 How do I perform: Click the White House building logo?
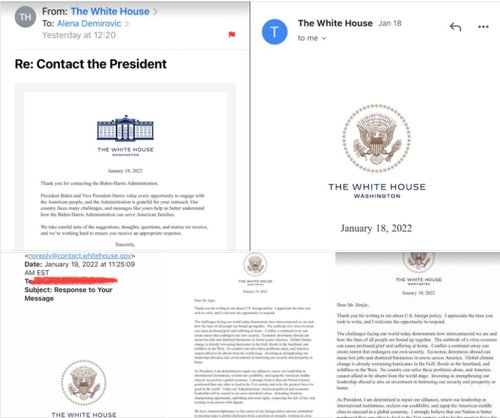[x=125, y=128]
